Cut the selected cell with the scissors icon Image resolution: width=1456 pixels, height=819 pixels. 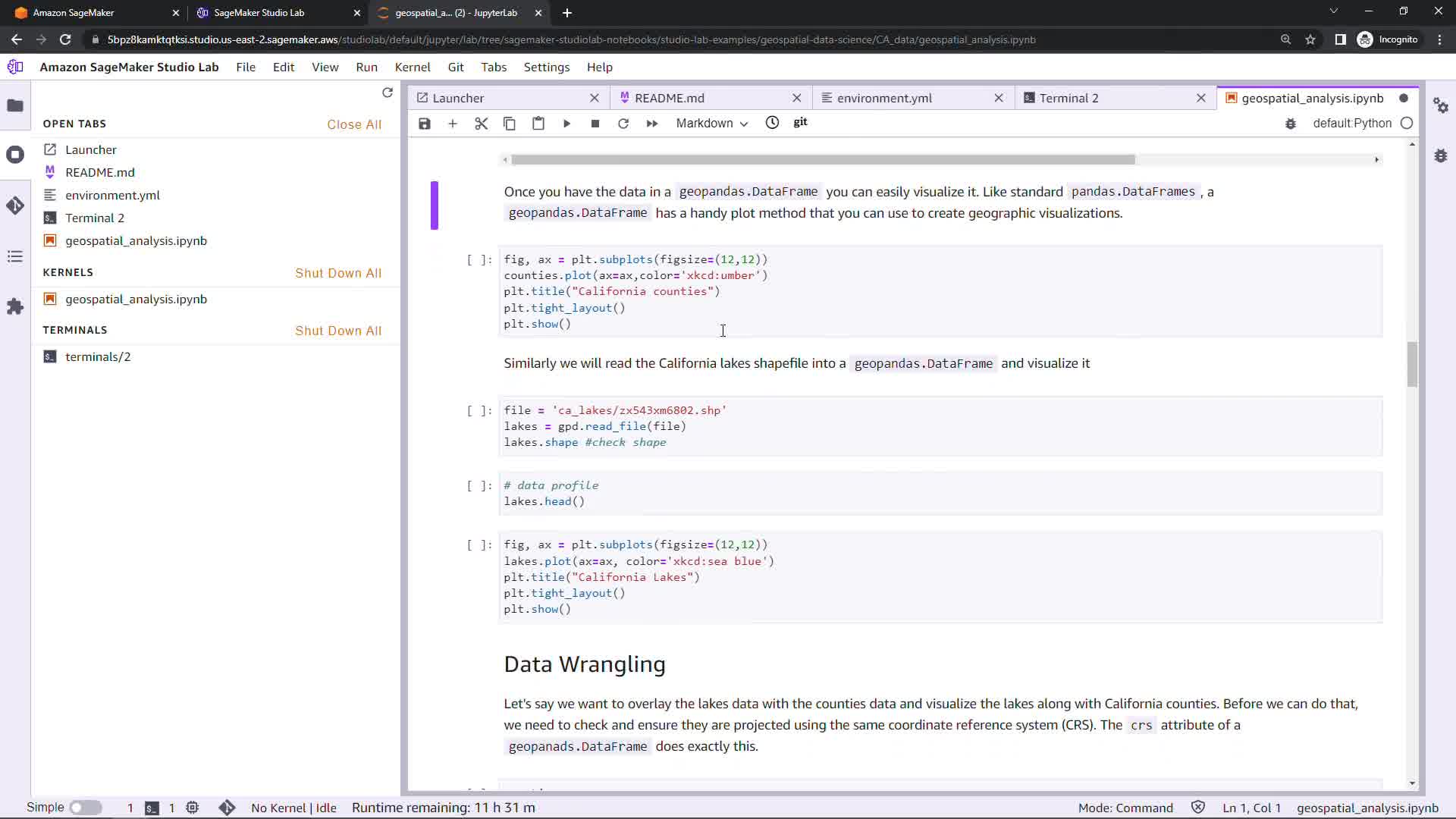point(481,124)
